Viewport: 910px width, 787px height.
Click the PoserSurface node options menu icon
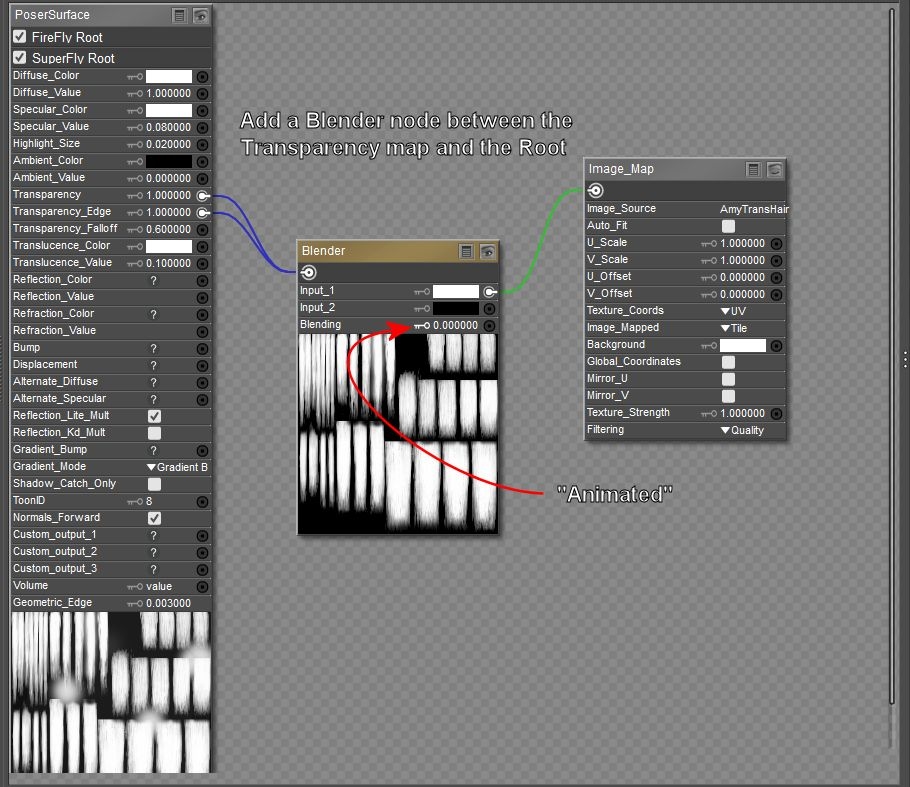[x=178, y=15]
